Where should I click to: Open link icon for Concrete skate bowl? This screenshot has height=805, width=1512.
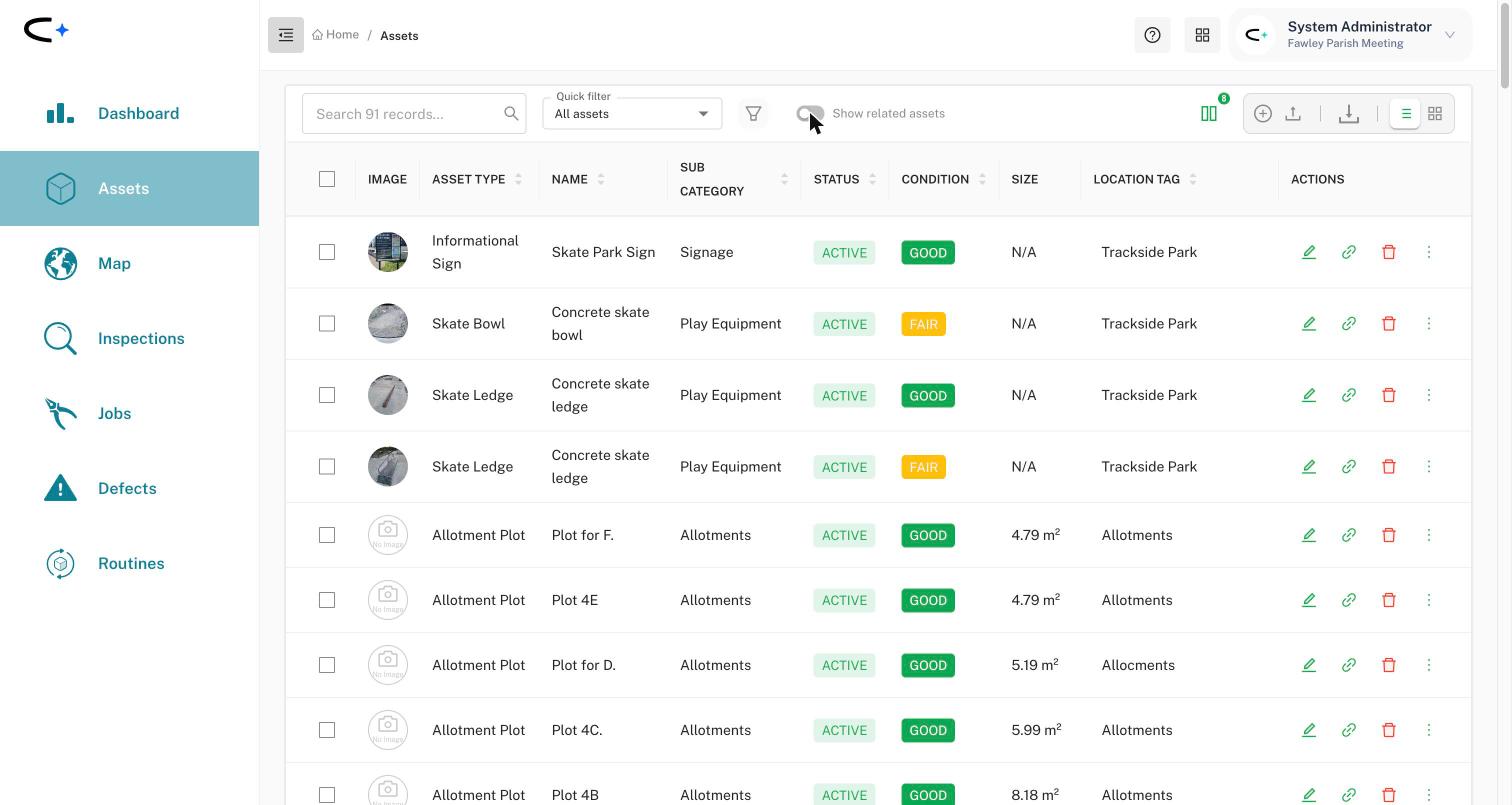1349,324
